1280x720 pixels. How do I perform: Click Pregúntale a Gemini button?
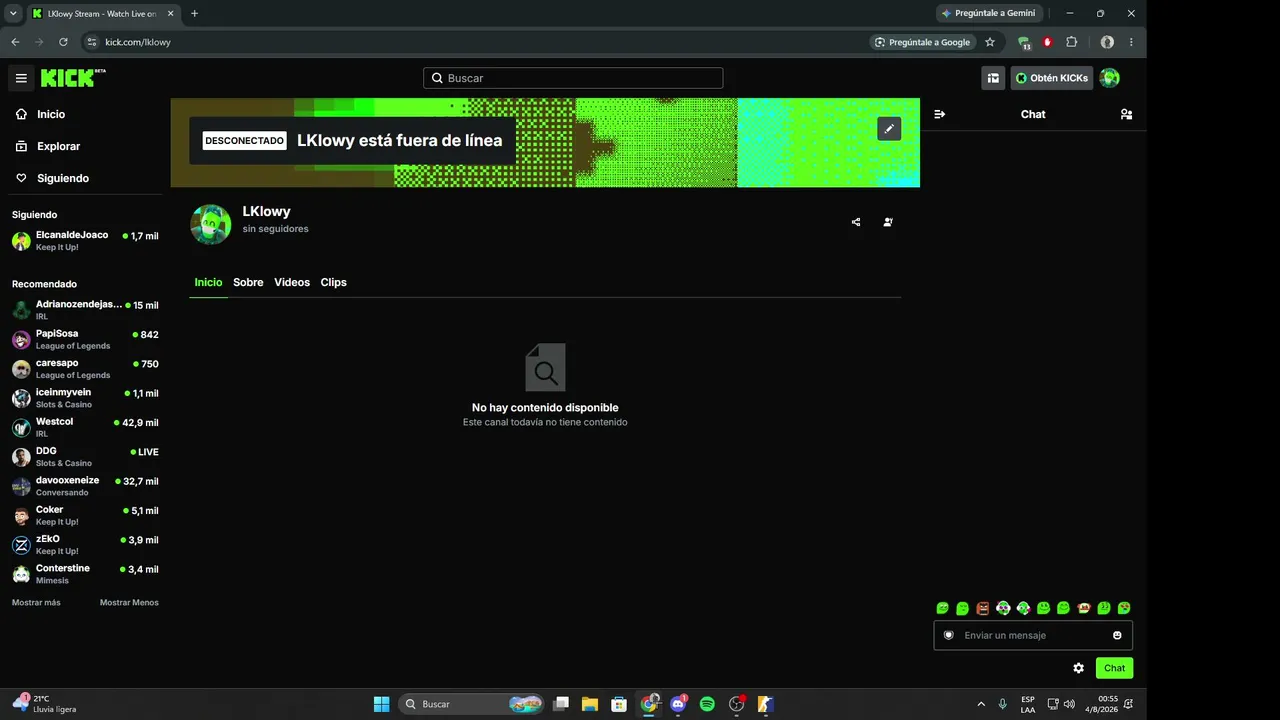point(989,13)
